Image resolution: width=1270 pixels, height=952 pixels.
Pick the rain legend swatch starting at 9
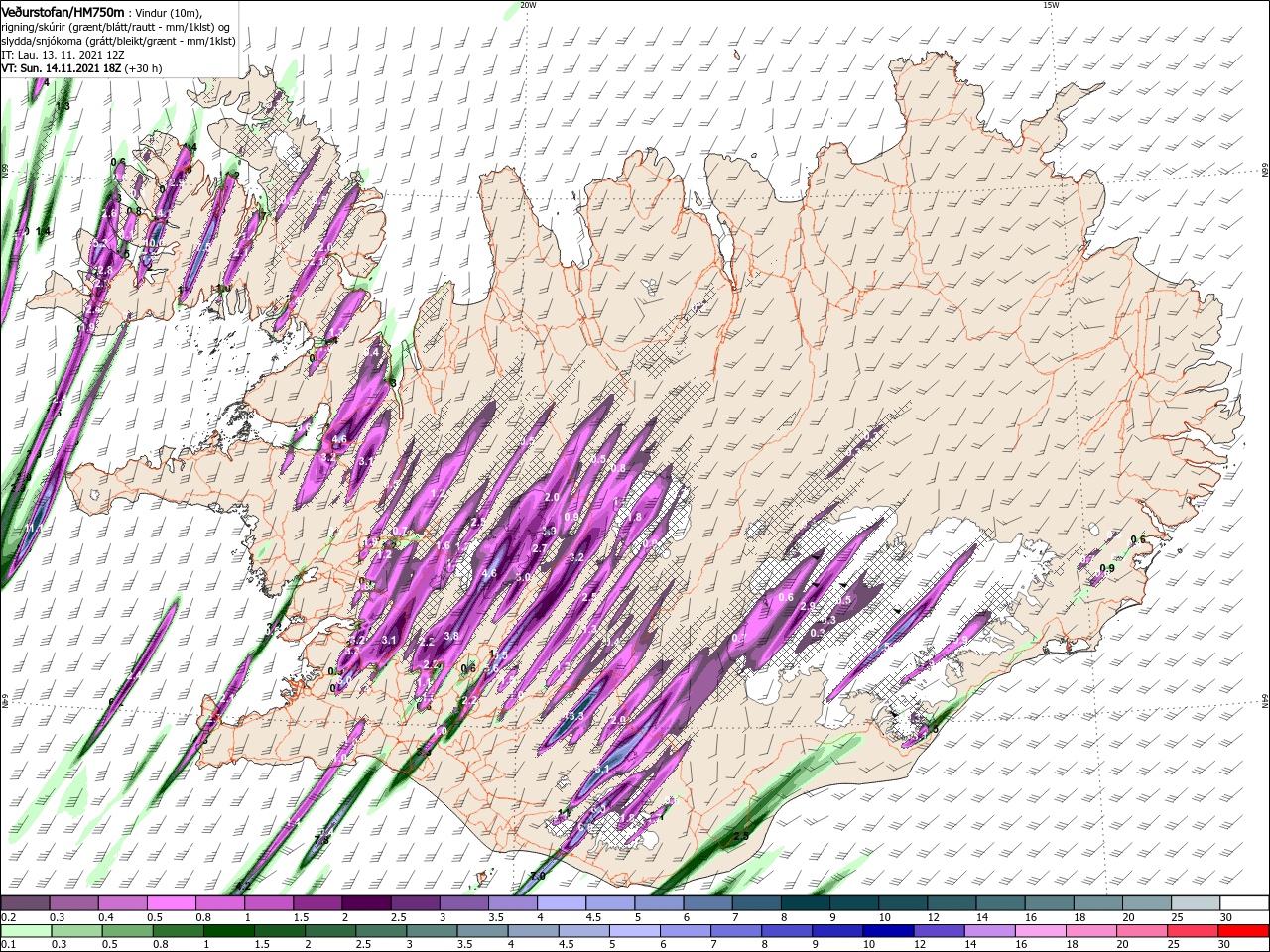click(x=836, y=931)
